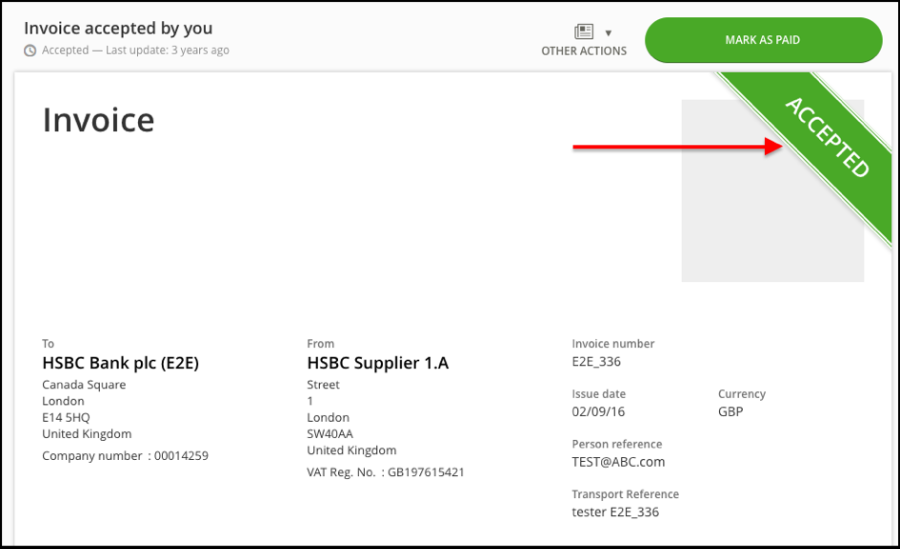Select the GBP currency value
The image size is (900, 549).
point(731,412)
